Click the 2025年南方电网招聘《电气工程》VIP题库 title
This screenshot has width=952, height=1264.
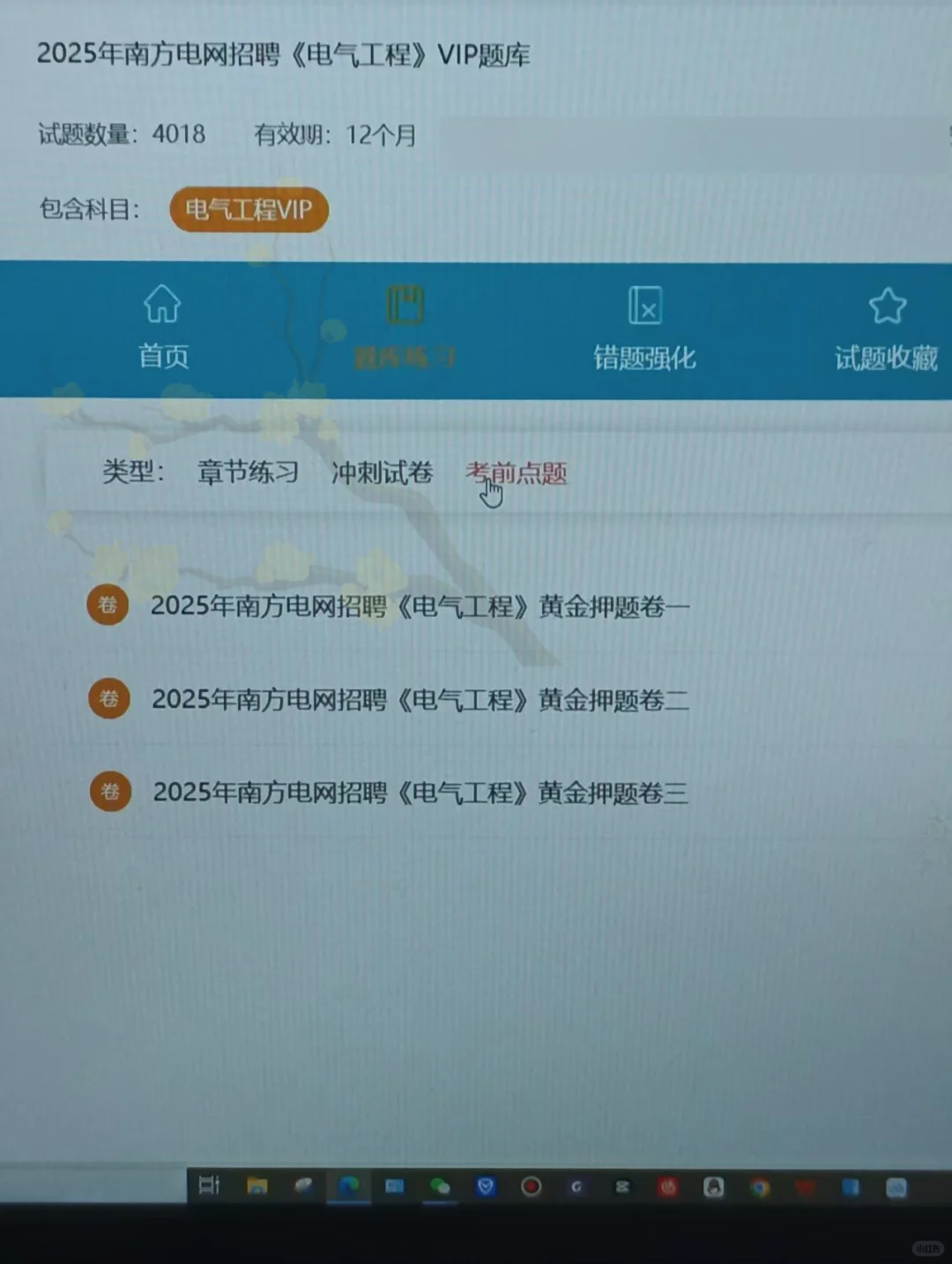[x=283, y=54]
